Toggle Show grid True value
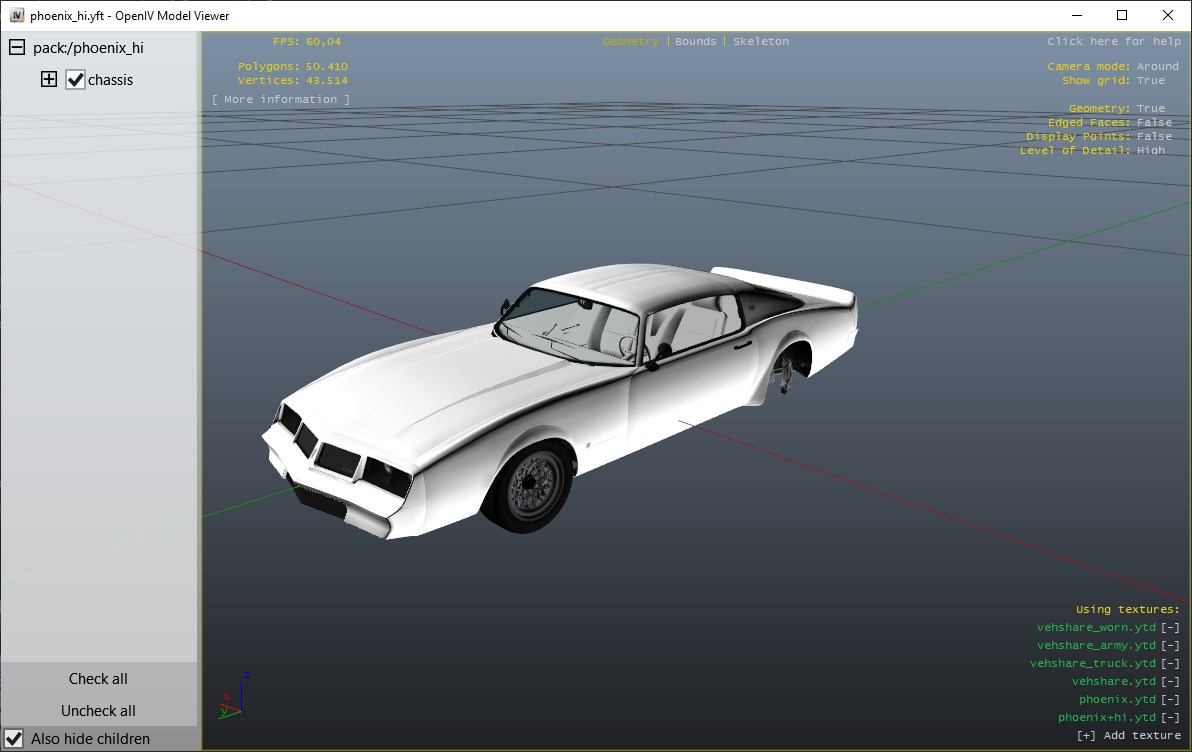This screenshot has height=752, width=1192. click(x=1151, y=80)
